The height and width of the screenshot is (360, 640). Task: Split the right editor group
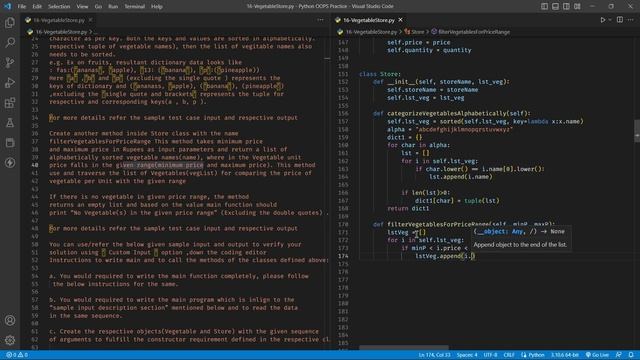(x=620, y=20)
